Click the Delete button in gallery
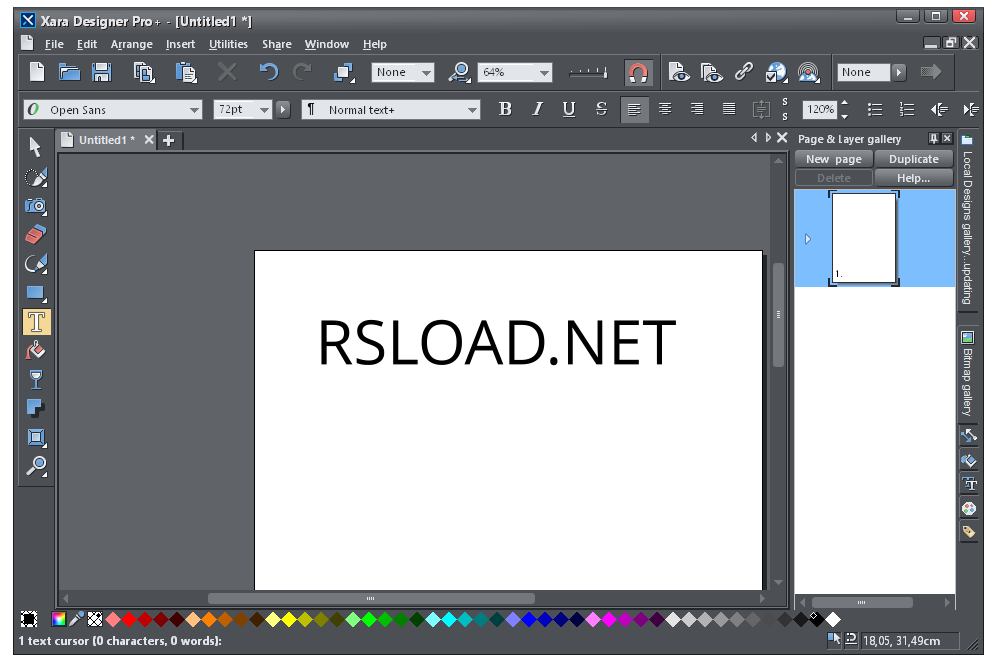The width and height of the screenshot is (992, 664). (x=833, y=178)
